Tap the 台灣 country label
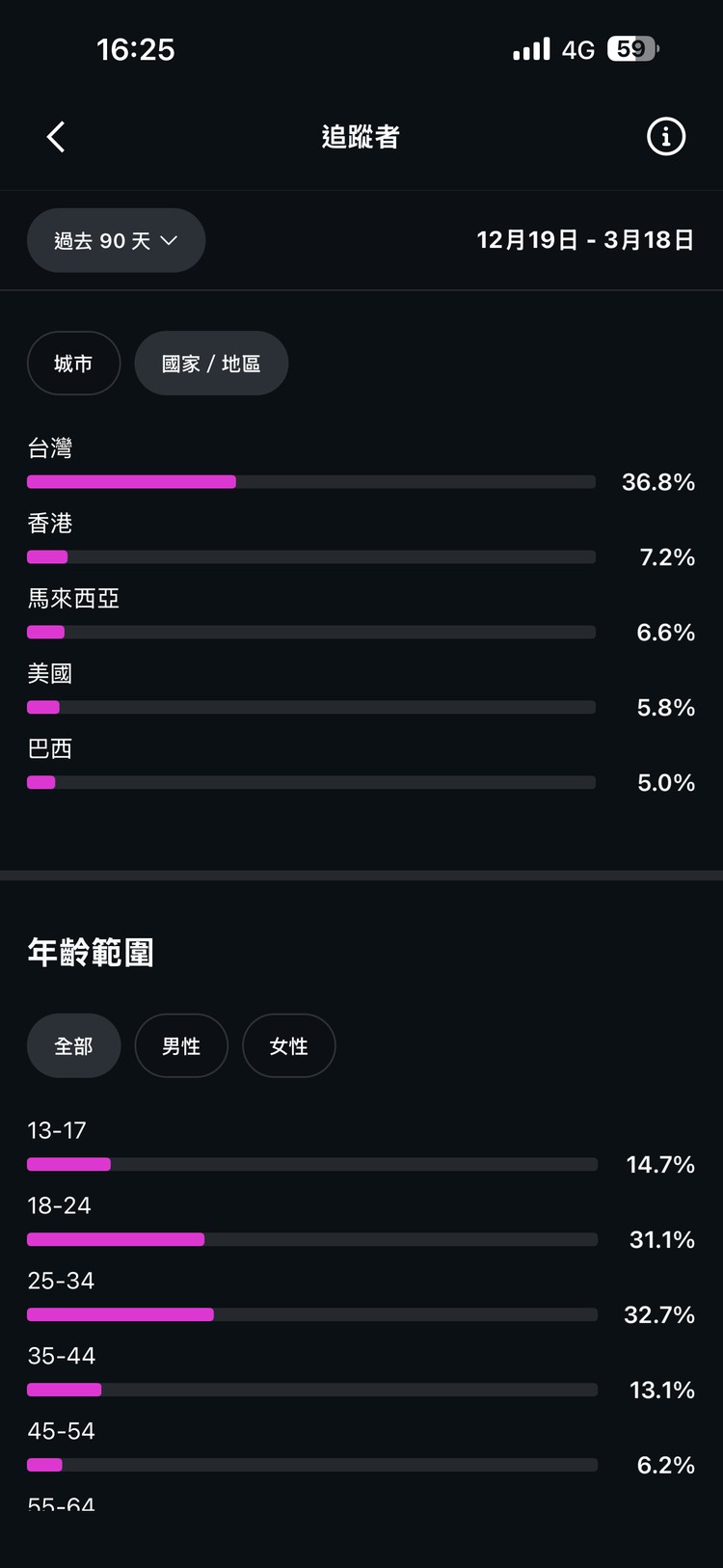 [x=50, y=447]
